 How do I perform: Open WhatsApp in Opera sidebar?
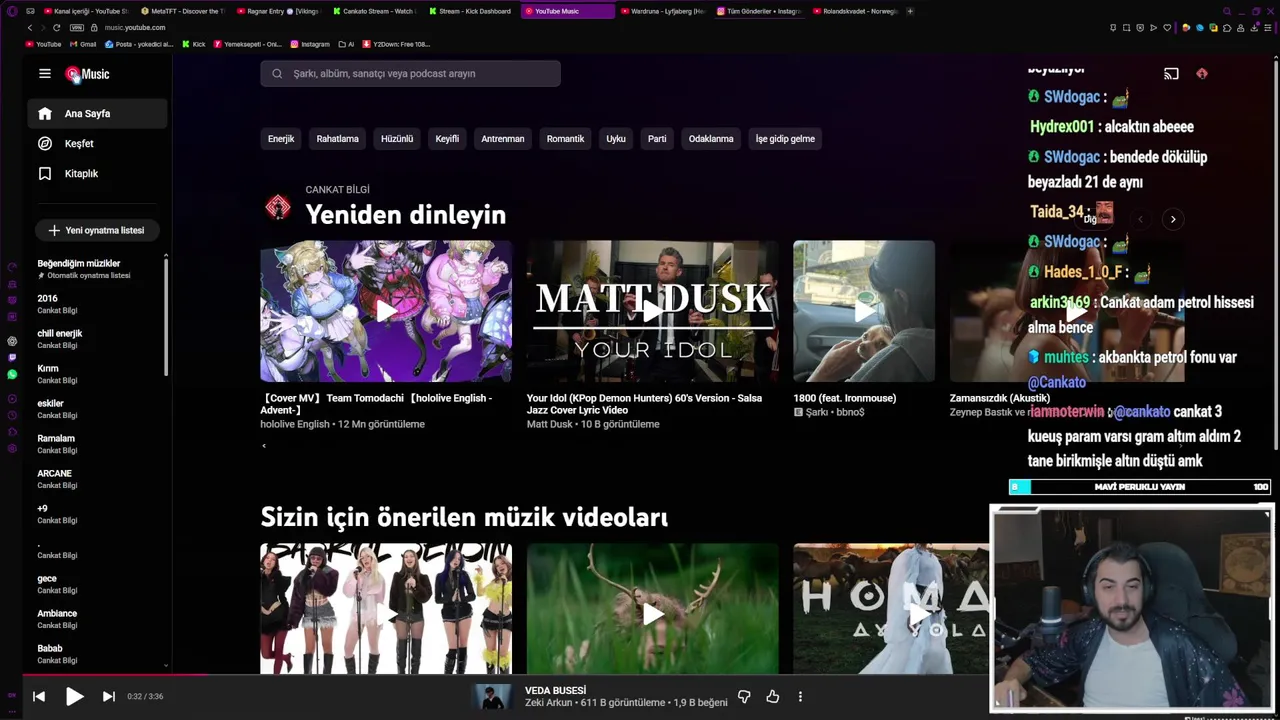pyautogui.click(x=12, y=375)
